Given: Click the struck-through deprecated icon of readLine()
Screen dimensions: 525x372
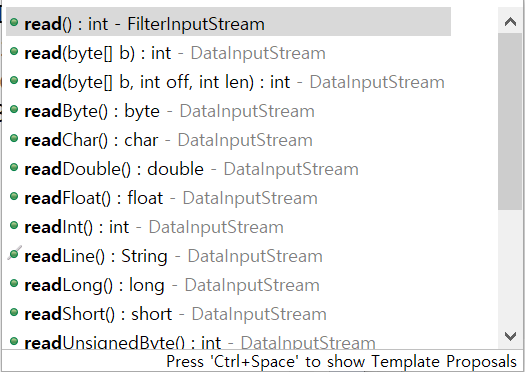Looking at the screenshot, I should pos(14,253).
